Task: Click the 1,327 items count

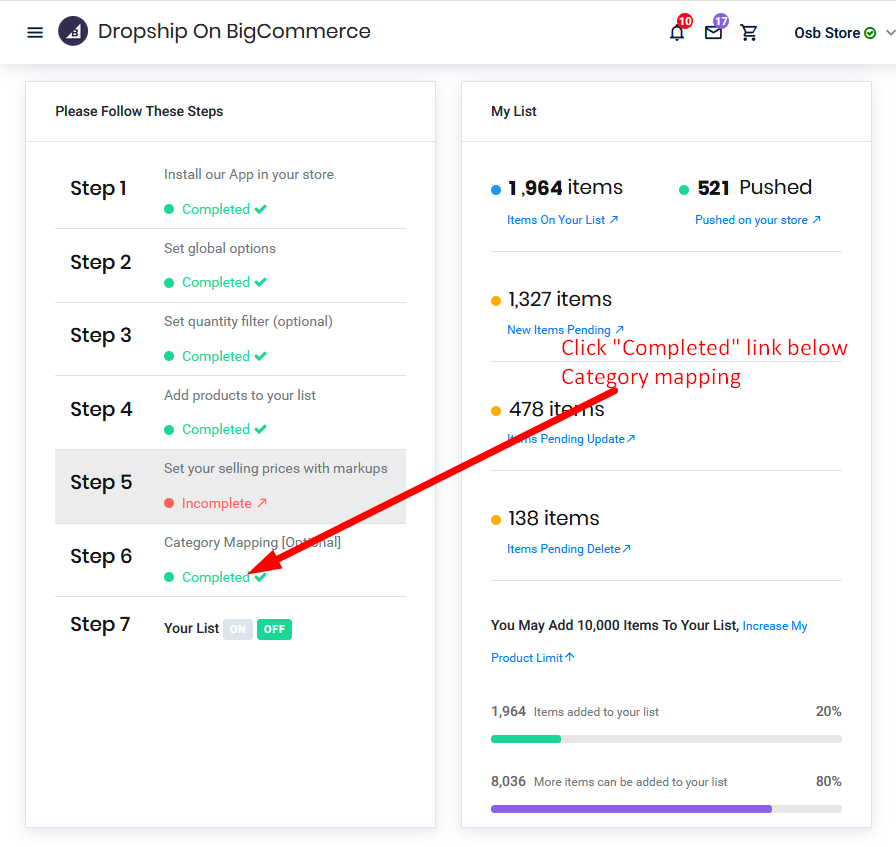Action: pyautogui.click(x=560, y=299)
